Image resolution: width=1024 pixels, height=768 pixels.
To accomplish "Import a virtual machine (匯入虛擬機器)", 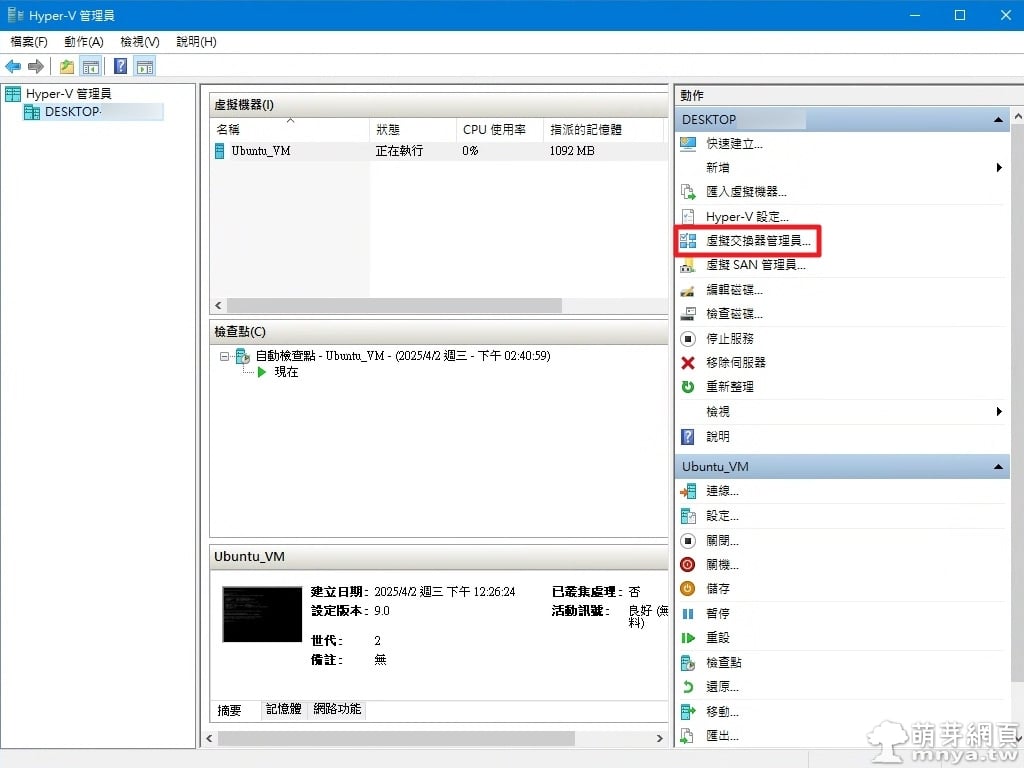I will click(745, 192).
